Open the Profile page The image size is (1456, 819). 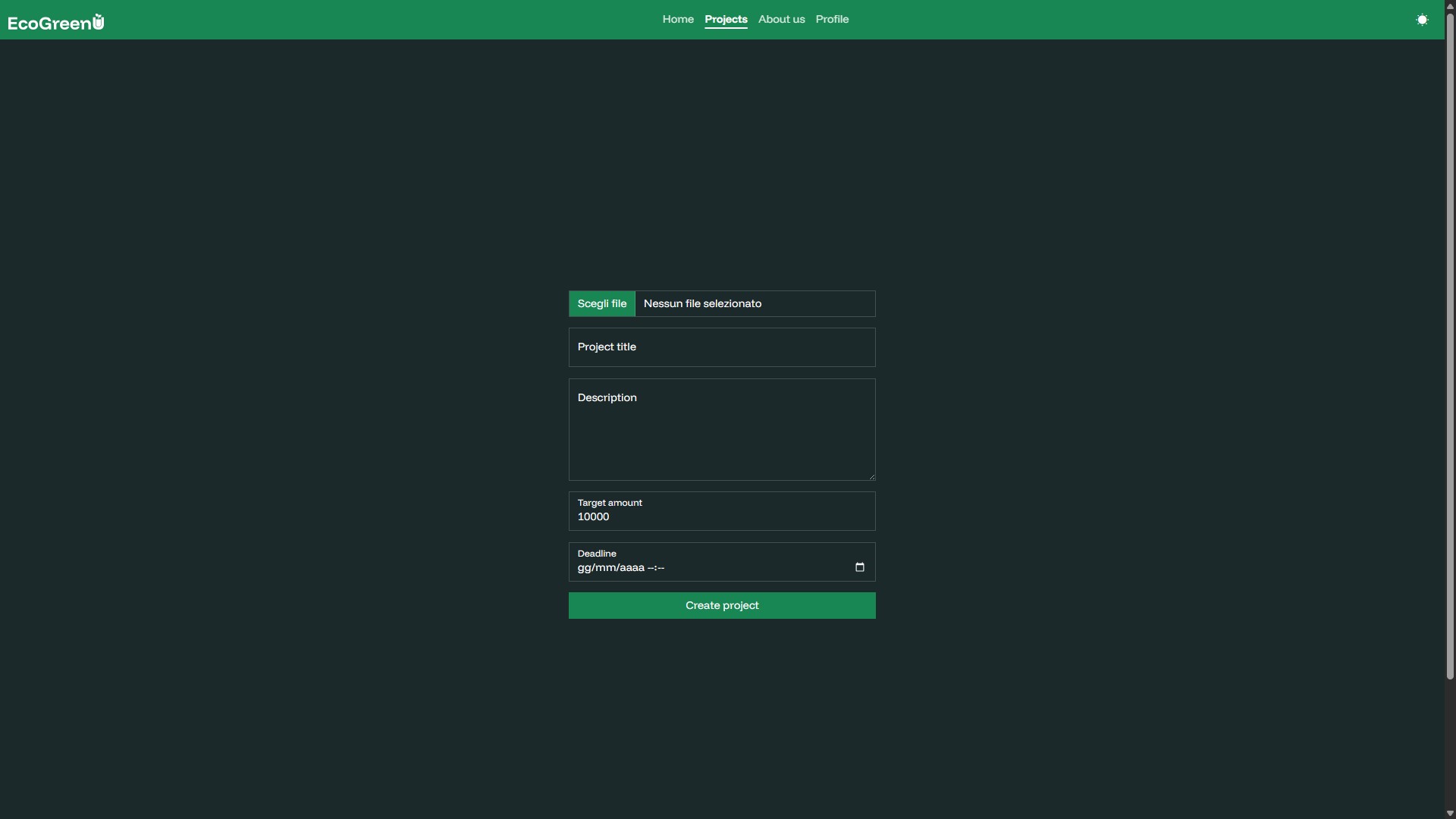(x=832, y=19)
